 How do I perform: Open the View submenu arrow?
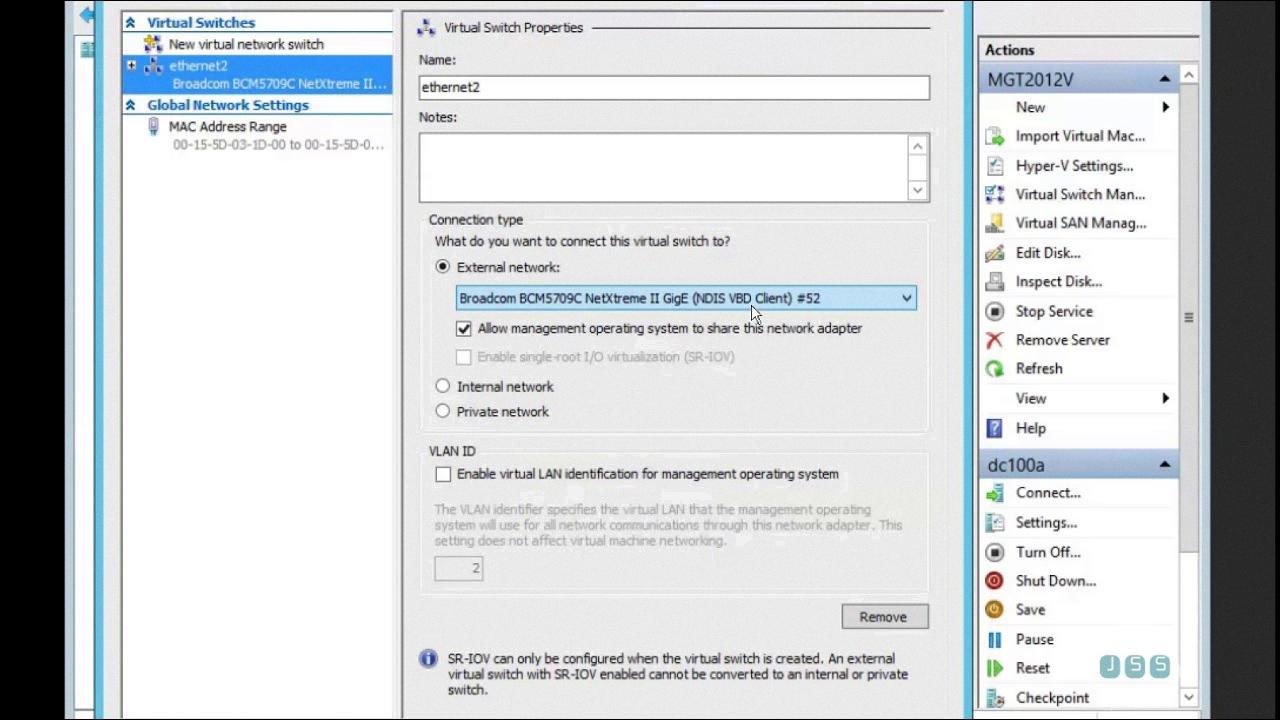(1166, 398)
